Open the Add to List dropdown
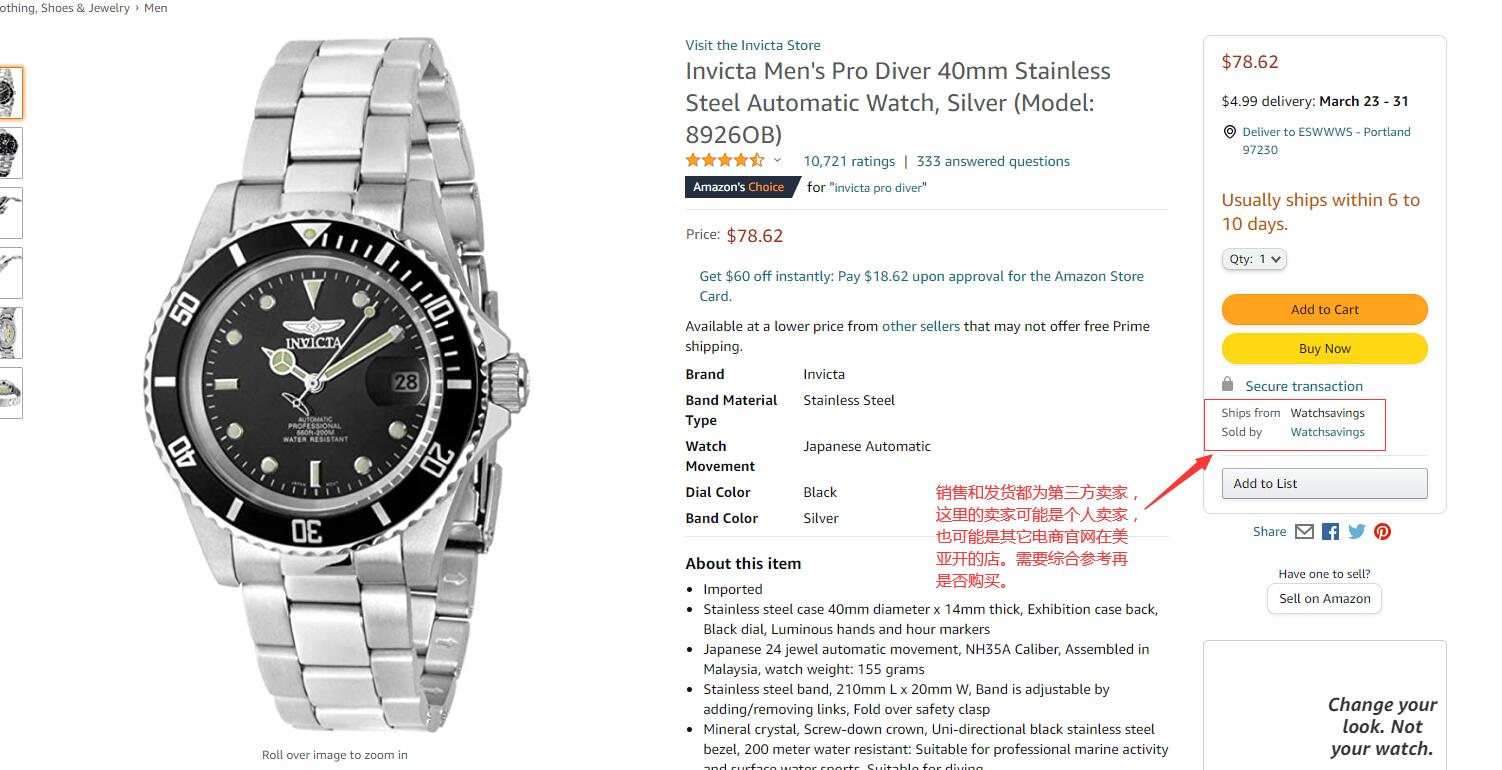Viewport: 1502px width, 770px height. pos(1324,484)
